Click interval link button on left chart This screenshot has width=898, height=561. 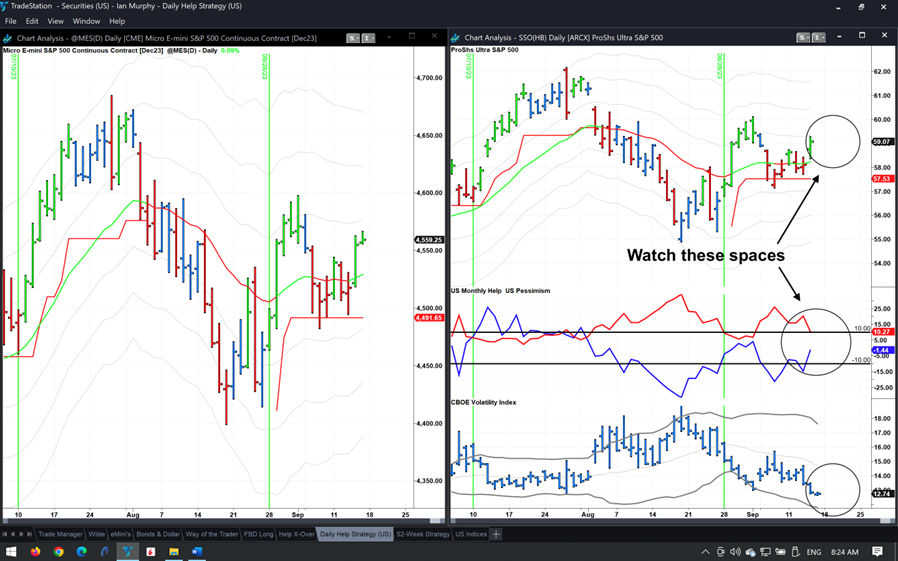[368, 38]
